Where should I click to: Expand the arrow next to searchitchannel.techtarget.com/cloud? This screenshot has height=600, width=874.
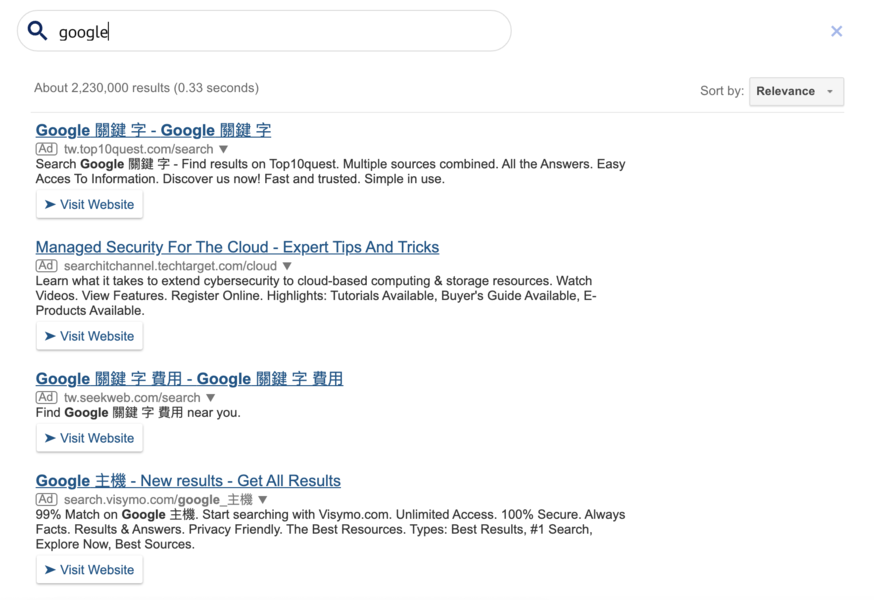pos(287,266)
